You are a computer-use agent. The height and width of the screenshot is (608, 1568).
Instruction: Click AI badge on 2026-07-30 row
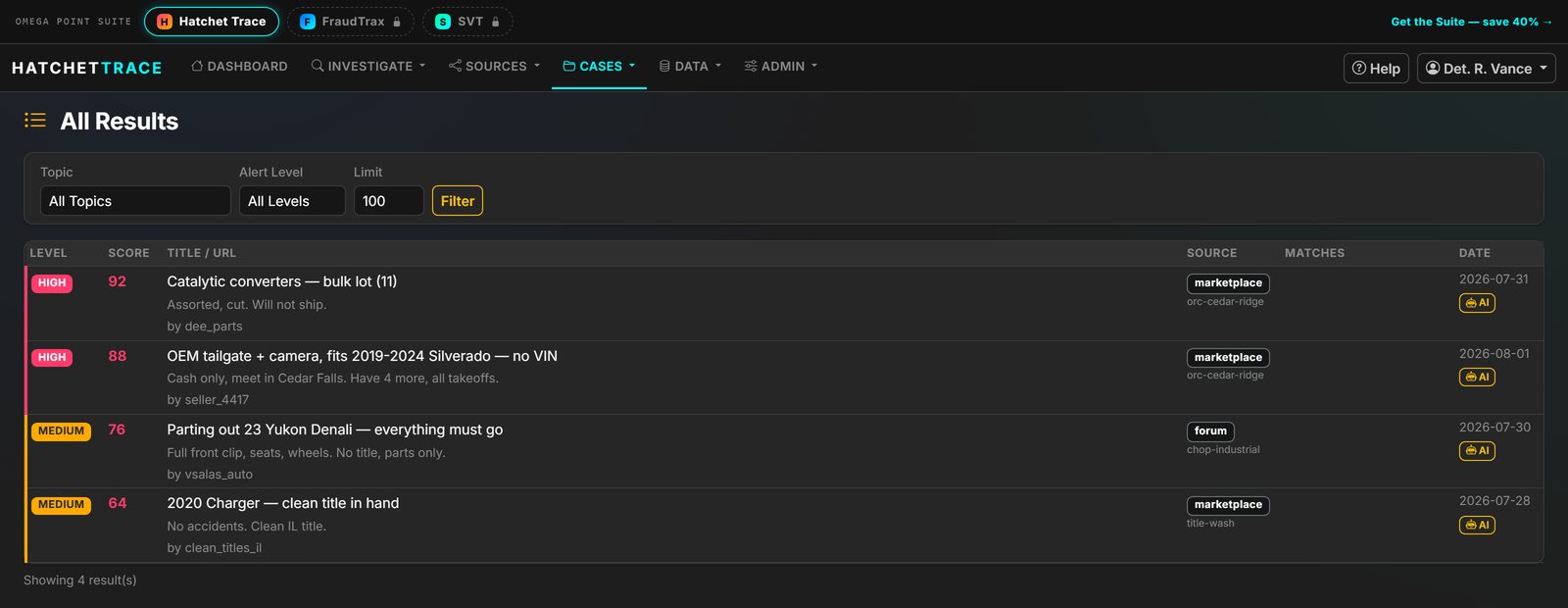tap(1477, 451)
